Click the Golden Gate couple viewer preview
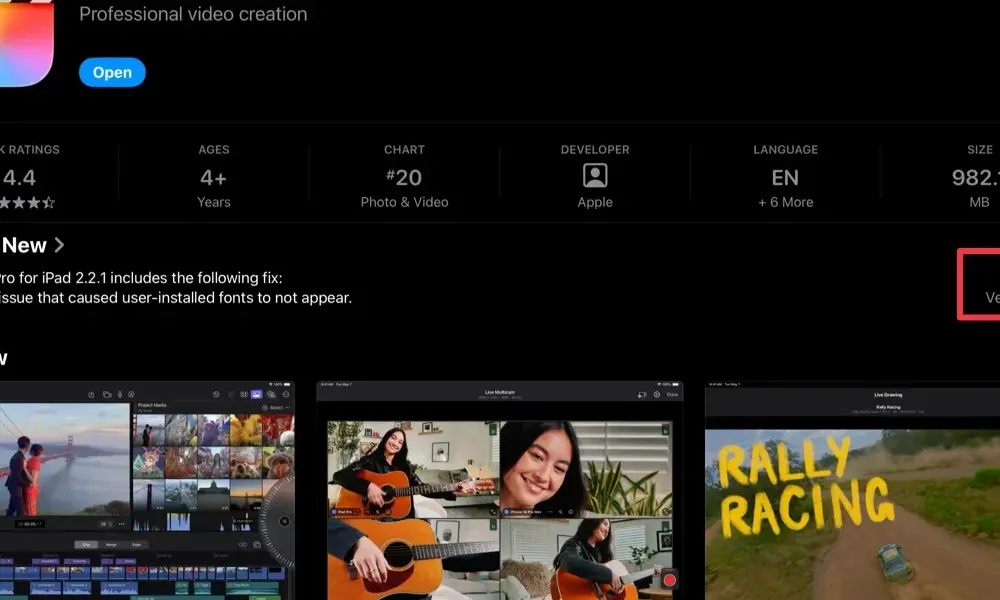 (62, 460)
